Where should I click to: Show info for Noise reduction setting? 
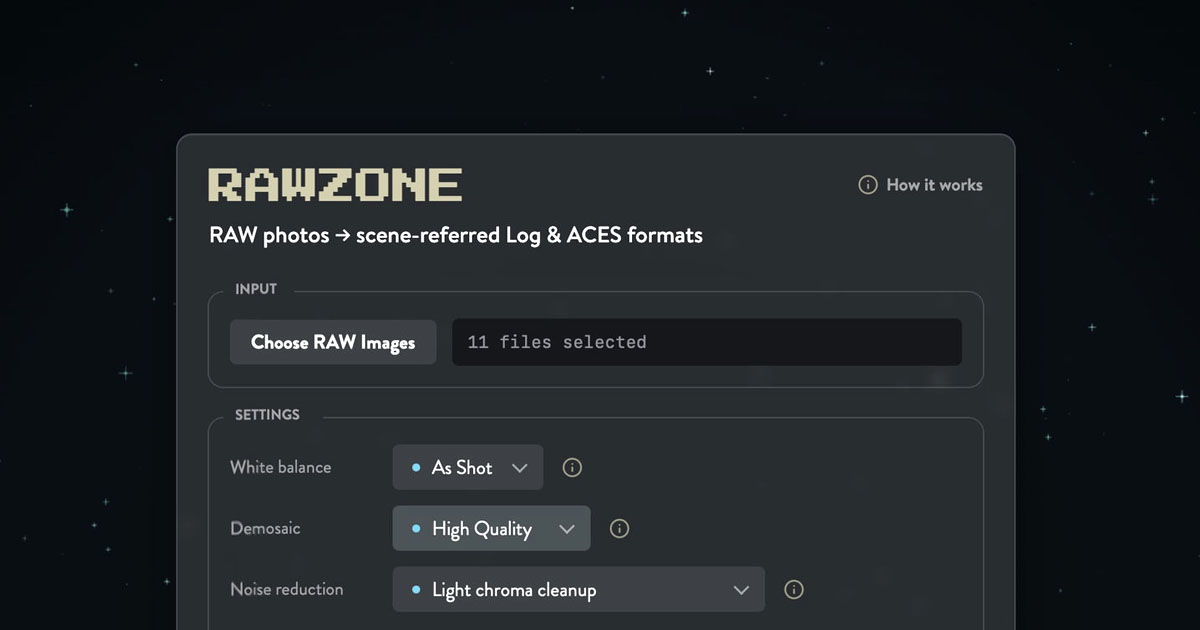(794, 589)
